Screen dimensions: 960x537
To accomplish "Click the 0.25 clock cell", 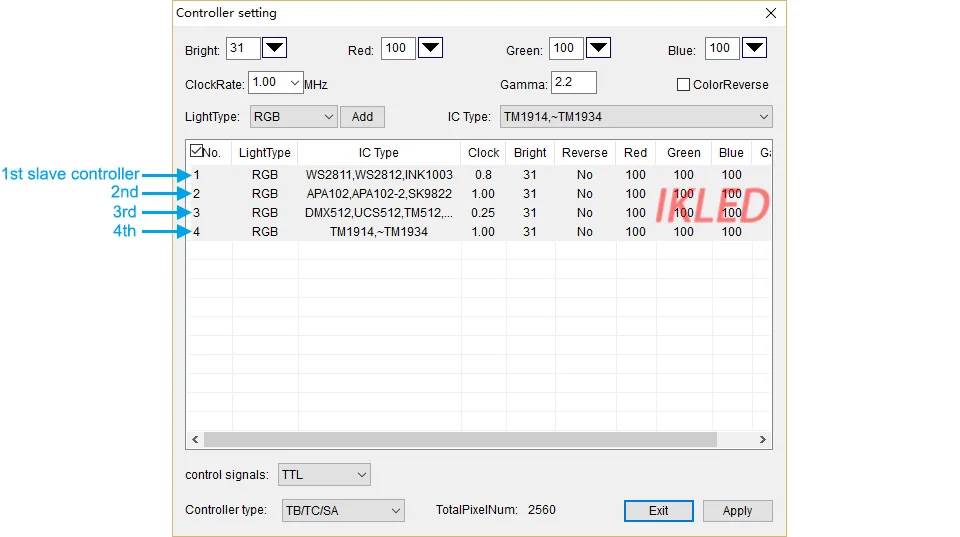I will click(483, 212).
